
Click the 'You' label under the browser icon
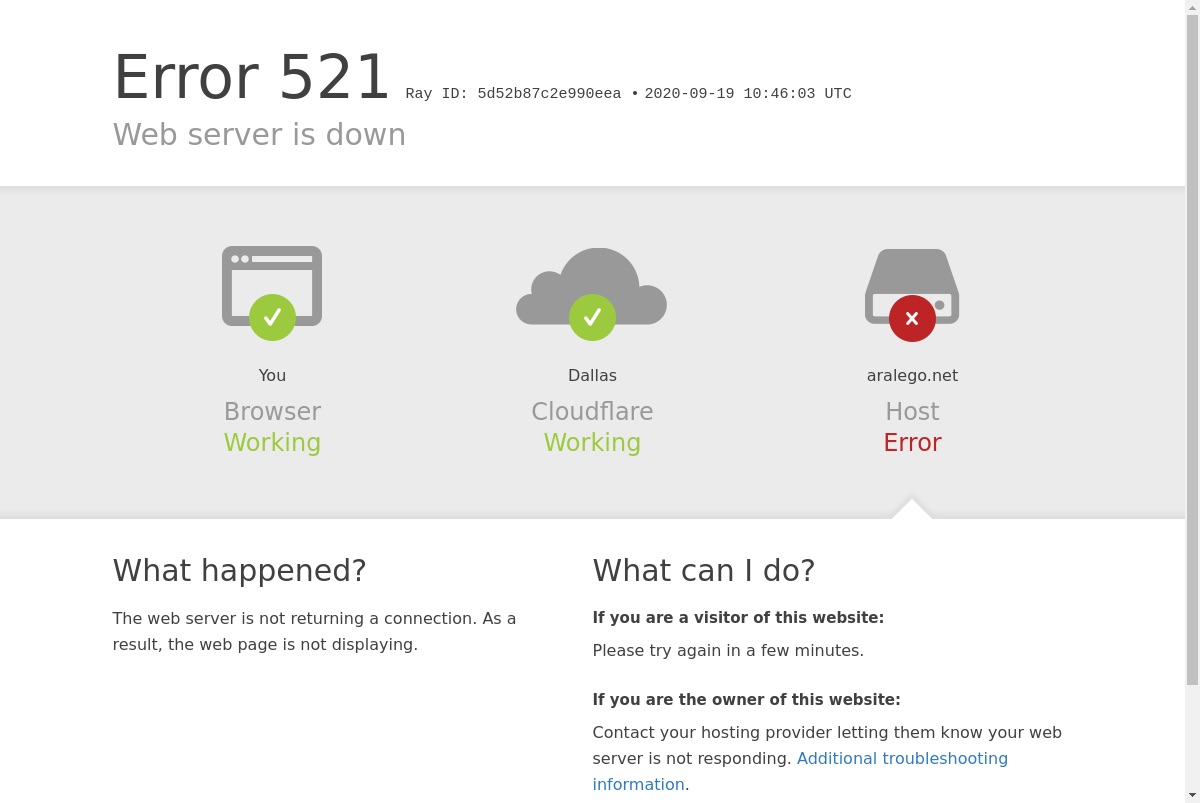point(272,375)
